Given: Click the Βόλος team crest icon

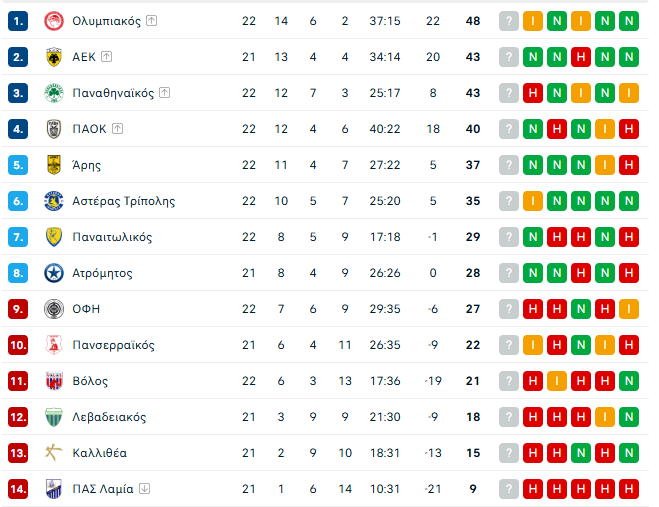Looking at the screenshot, I should (x=54, y=381).
